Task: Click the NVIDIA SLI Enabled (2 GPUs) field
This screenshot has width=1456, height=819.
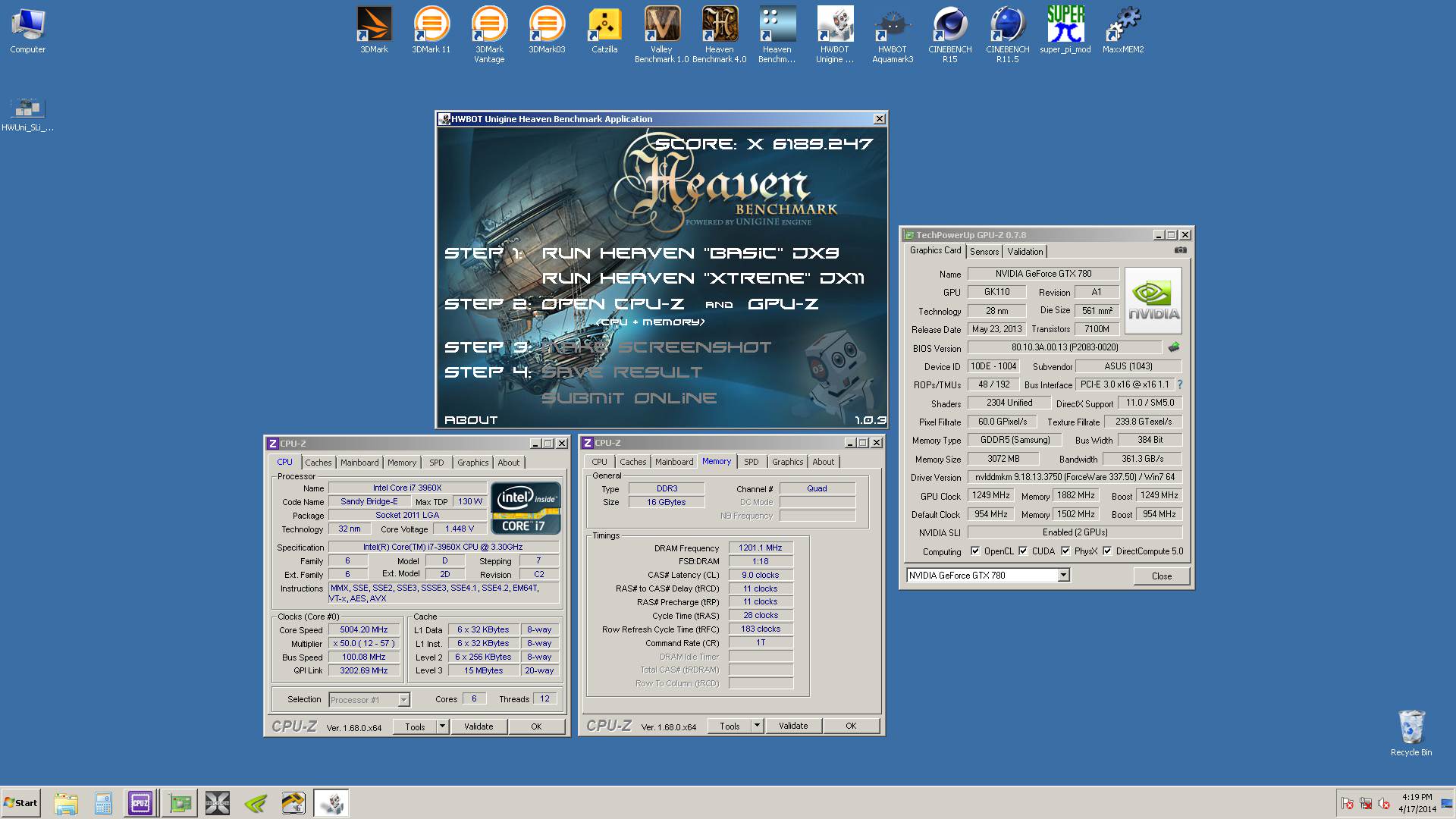Action: pyautogui.click(x=1075, y=532)
